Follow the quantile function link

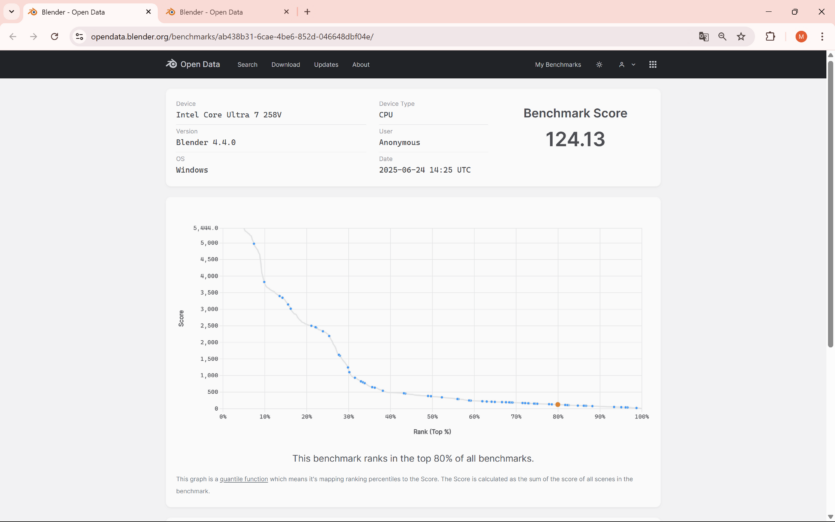click(244, 479)
